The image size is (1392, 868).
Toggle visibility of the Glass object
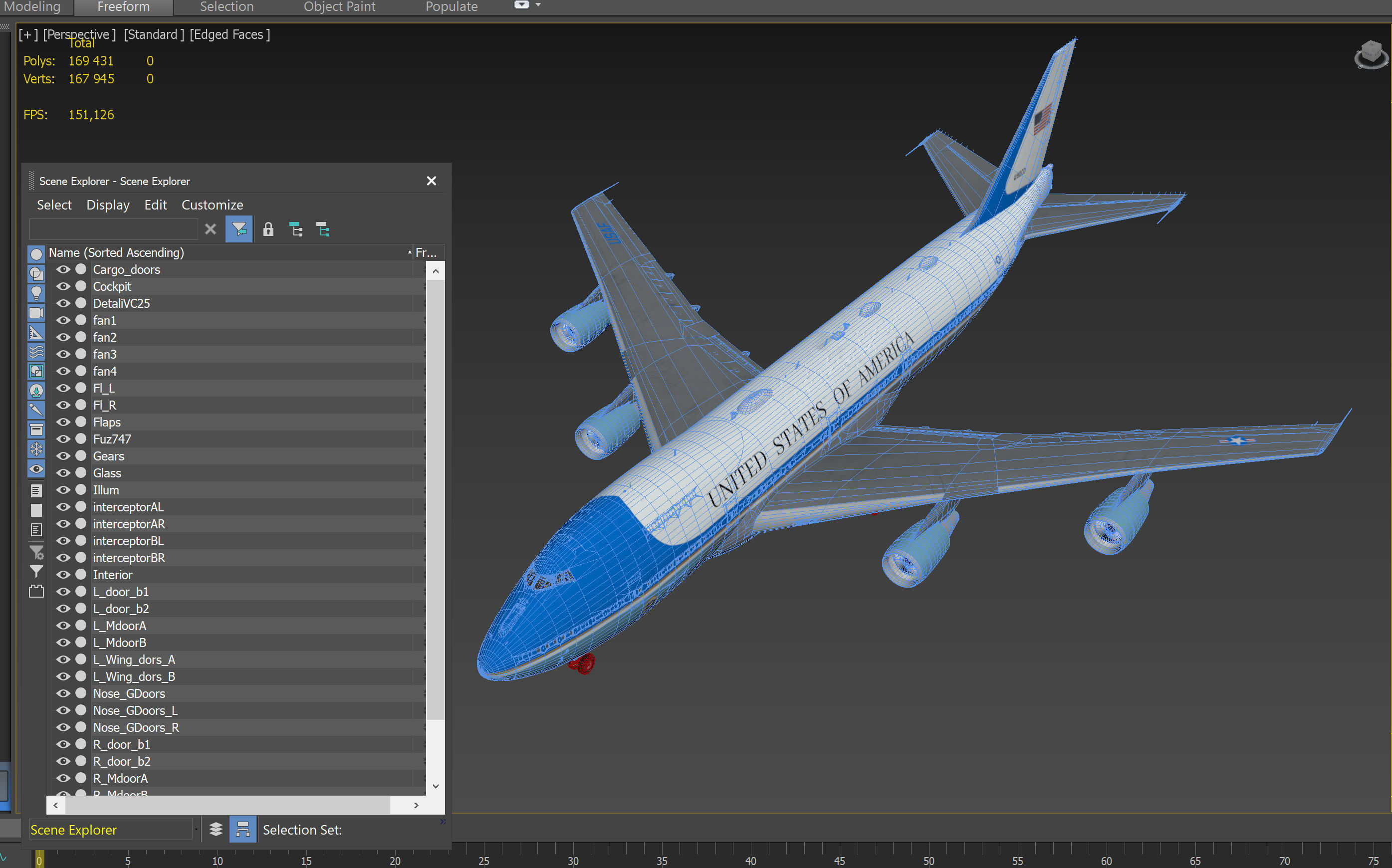pos(62,473)
